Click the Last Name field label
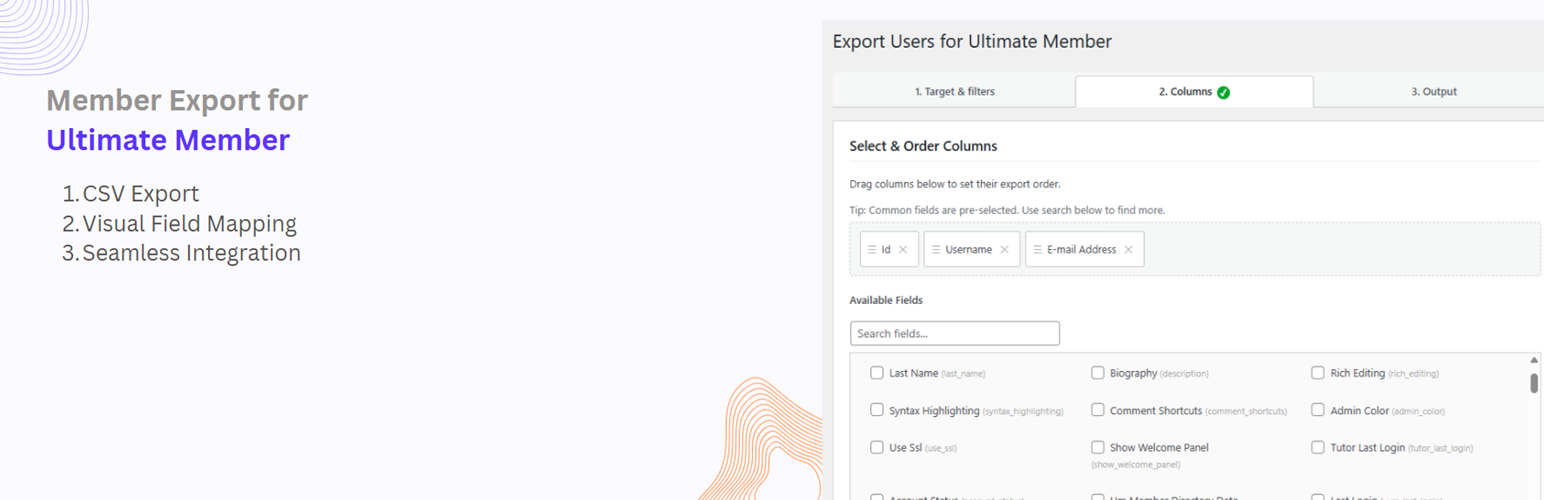Image resolution: width=1544 pixels, height=500 pixels. [x=914, y=373]
